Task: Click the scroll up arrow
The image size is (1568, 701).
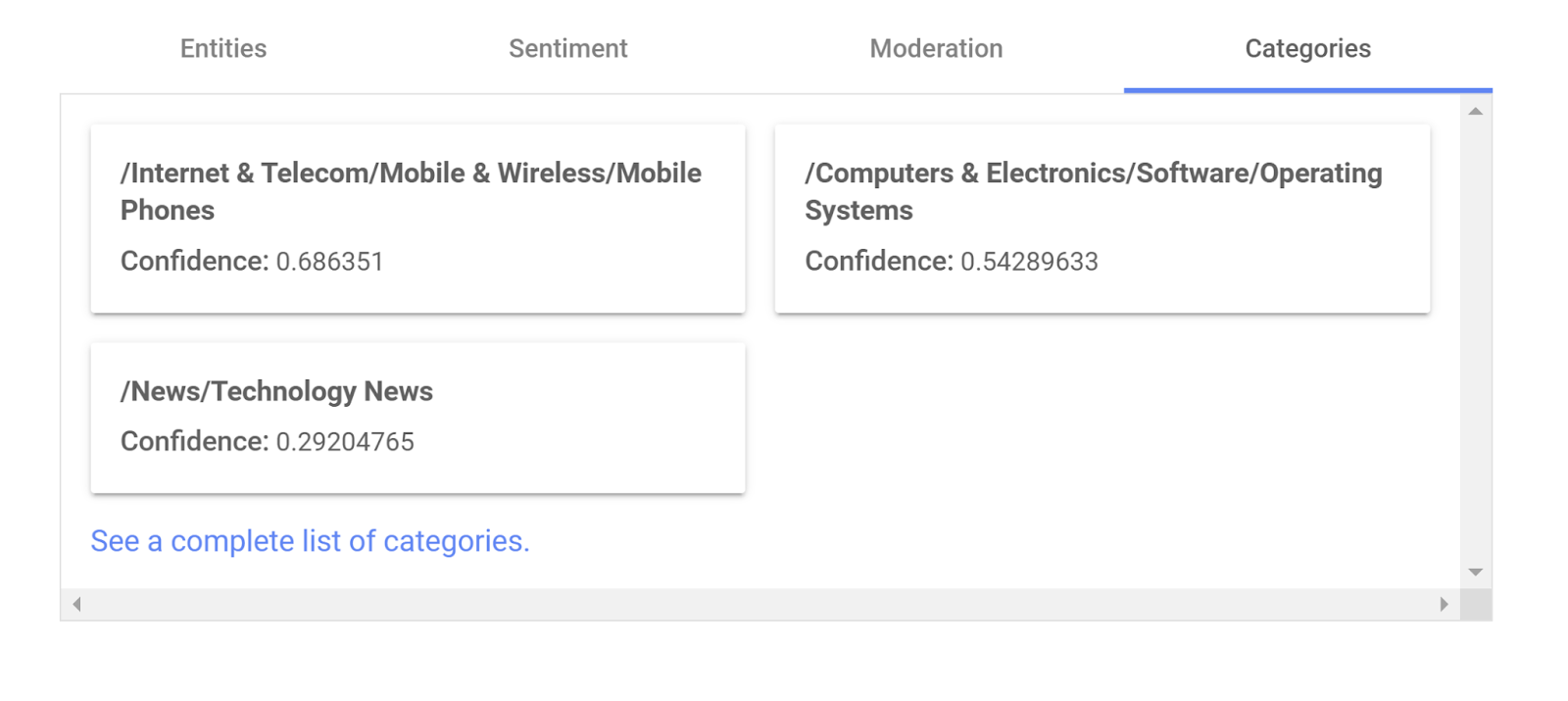Action: [1475, 112]
